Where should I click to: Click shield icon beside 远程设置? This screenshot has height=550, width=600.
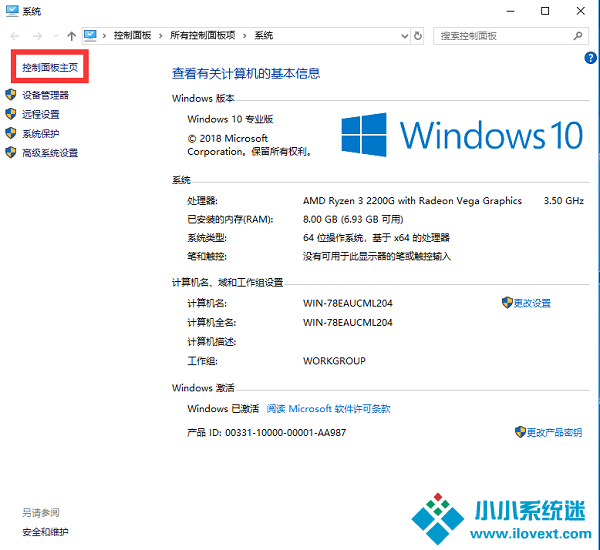pyautogui.click(x=11, y=114)
